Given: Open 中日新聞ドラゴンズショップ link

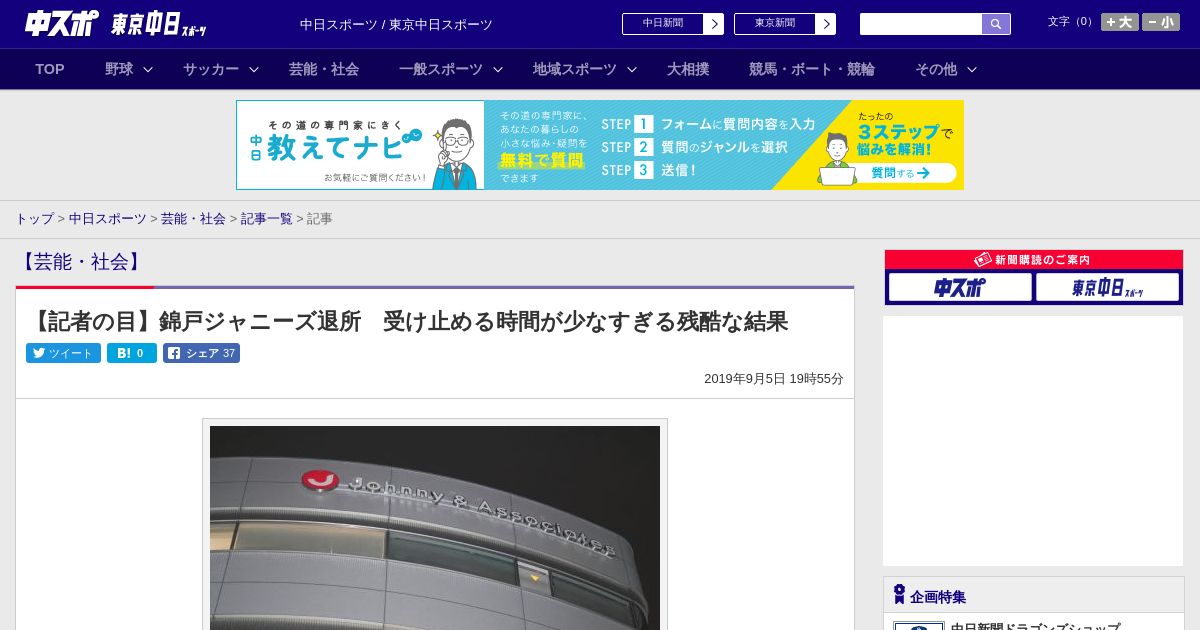Looking at the screenshot, I should (x=1035, y=627).
